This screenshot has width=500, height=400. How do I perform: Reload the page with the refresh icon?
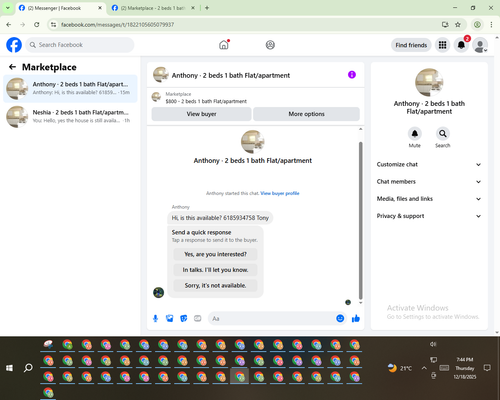37,25
